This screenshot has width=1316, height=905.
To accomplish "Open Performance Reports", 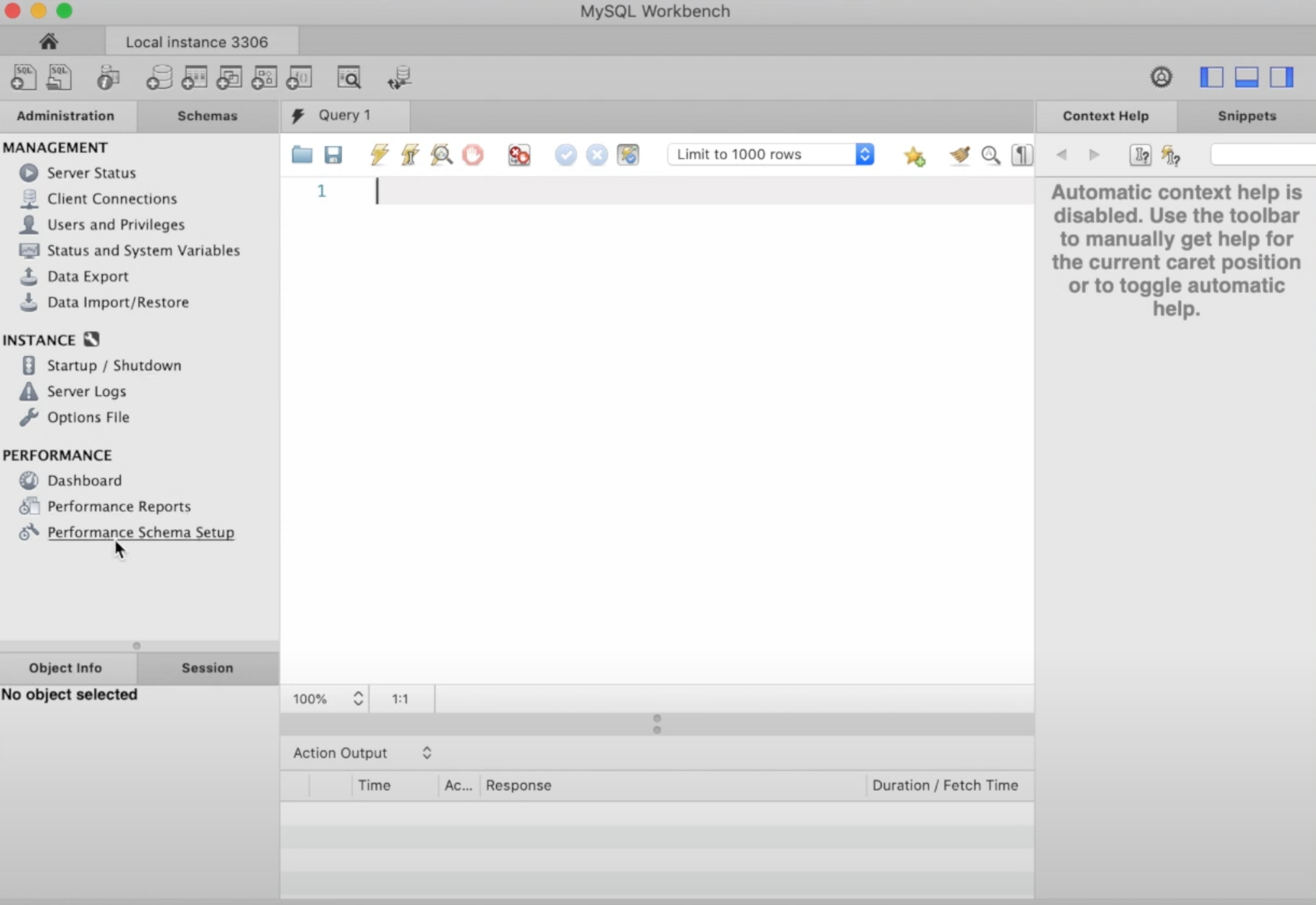I will click(x=119, y=506).
